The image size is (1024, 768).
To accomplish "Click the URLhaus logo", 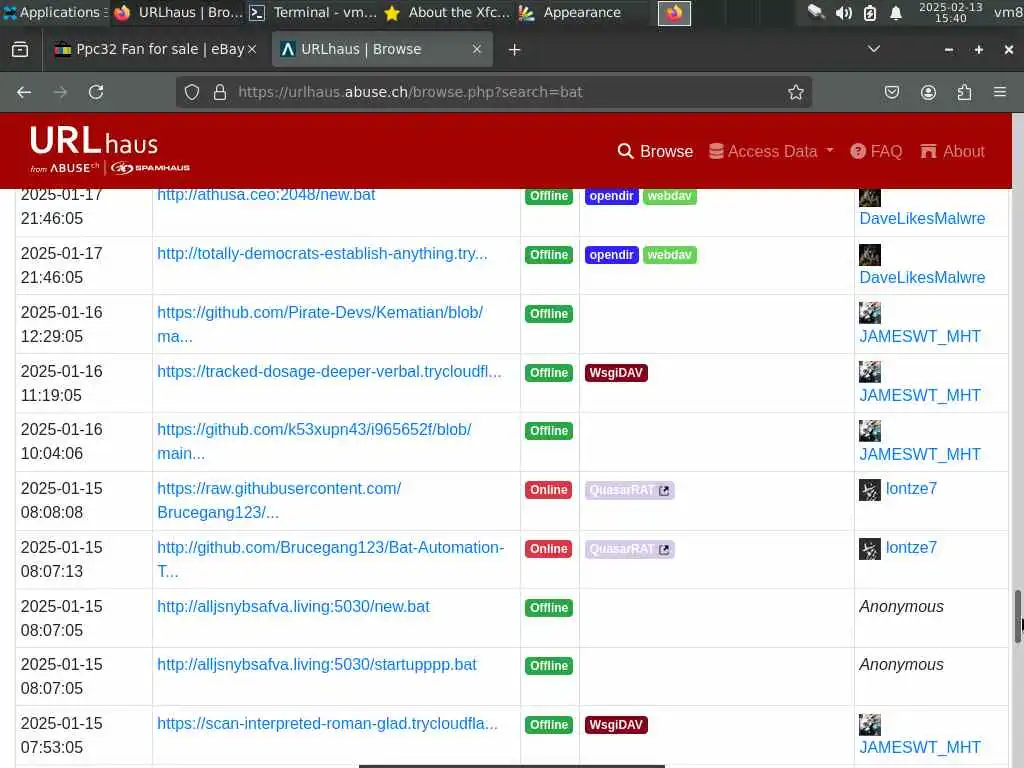I will tap(110, 150).
